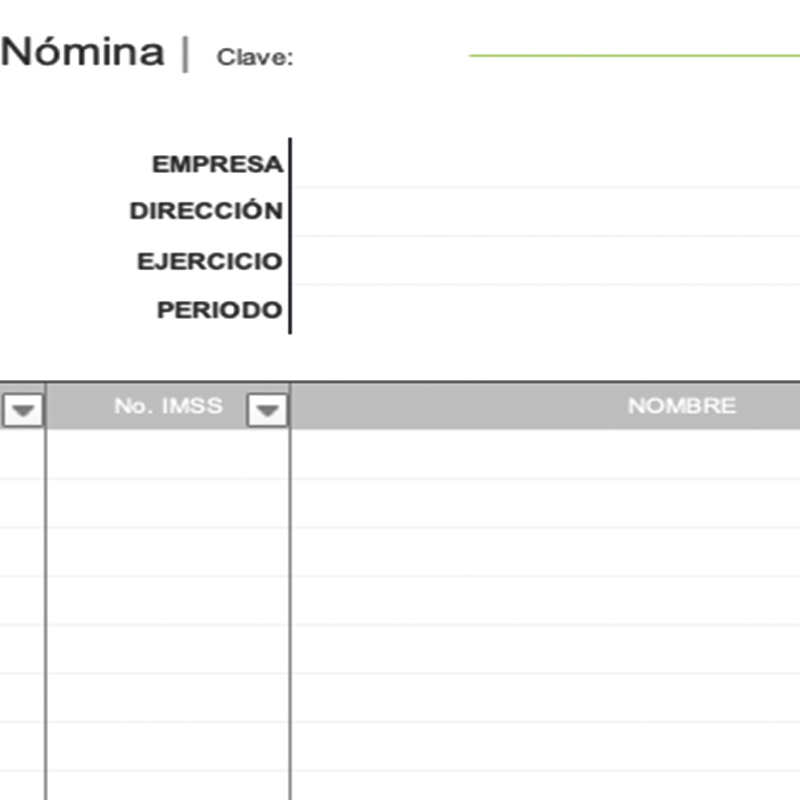The image size is (800, 800).
Task: Select the PERIODO entry field
Action: tap(545, 310)
